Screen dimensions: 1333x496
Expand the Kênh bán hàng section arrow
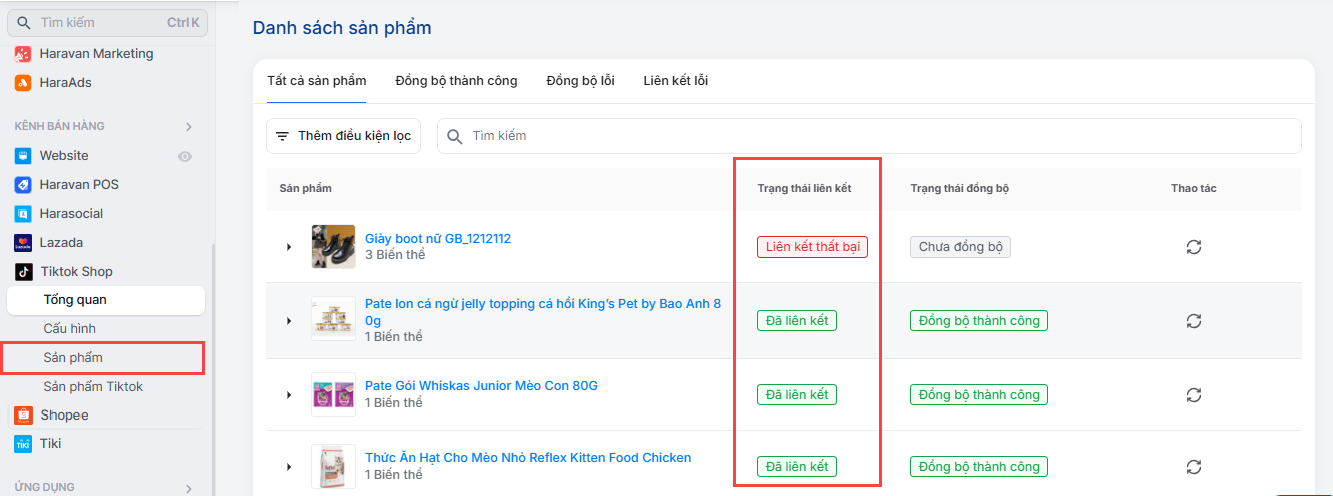(188, 127)
